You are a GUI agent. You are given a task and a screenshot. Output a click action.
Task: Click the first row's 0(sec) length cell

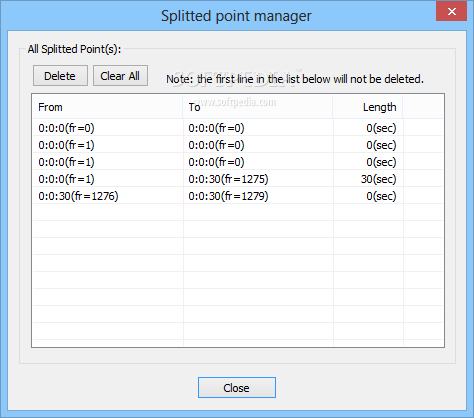tap(381, 128)
